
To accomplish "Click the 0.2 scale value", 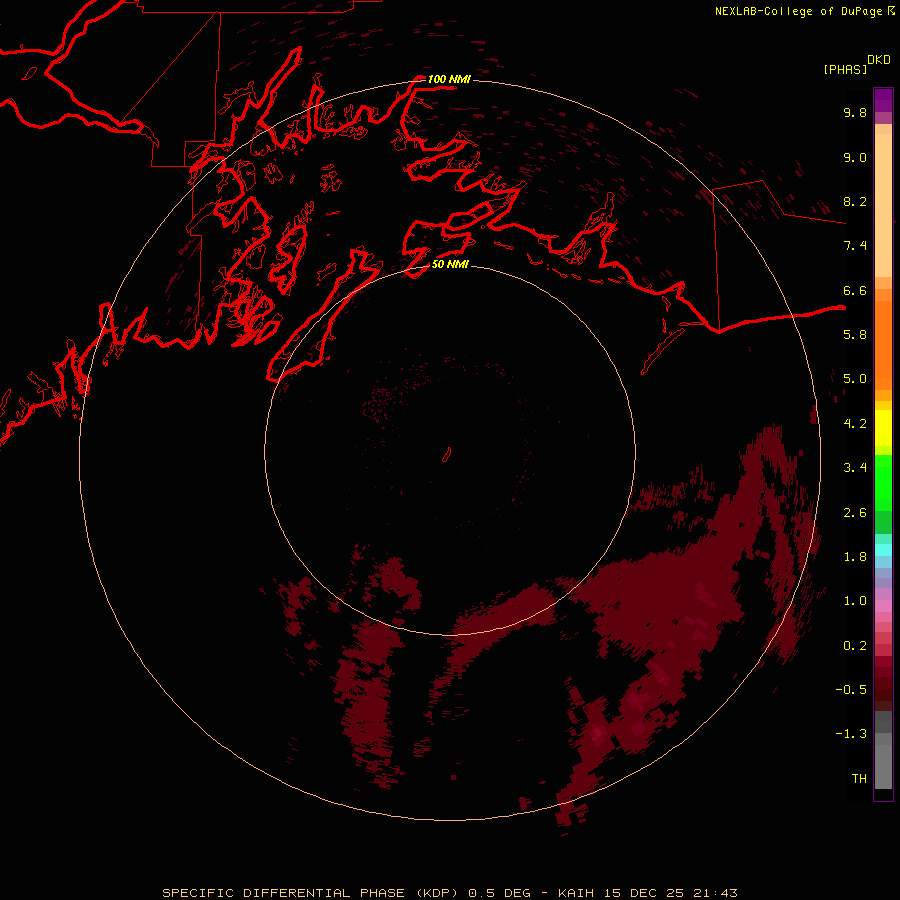I will click(855, 646).
